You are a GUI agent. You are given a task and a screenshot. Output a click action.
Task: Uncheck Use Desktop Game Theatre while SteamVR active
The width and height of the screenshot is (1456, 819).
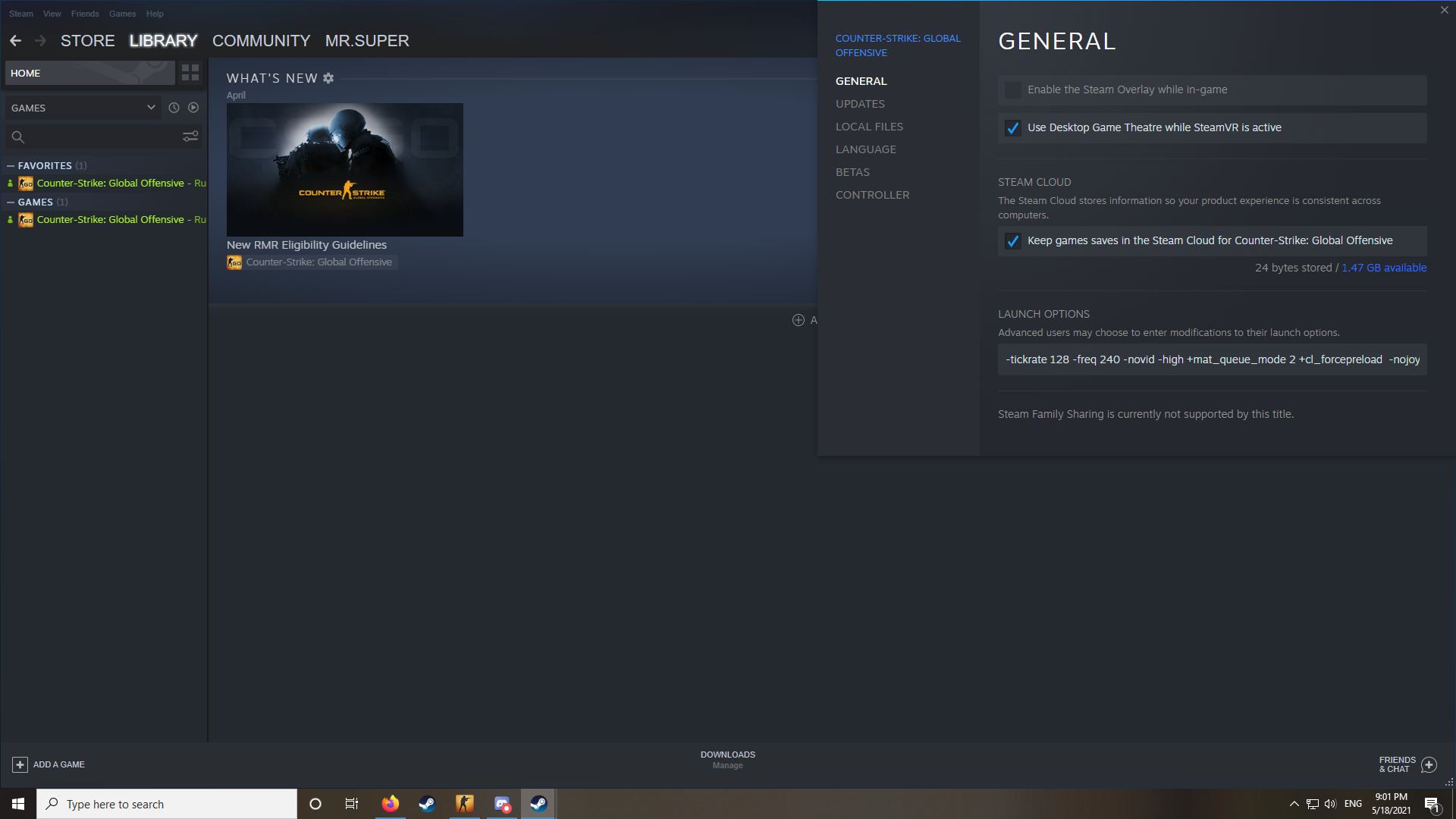pos(1012,128)
